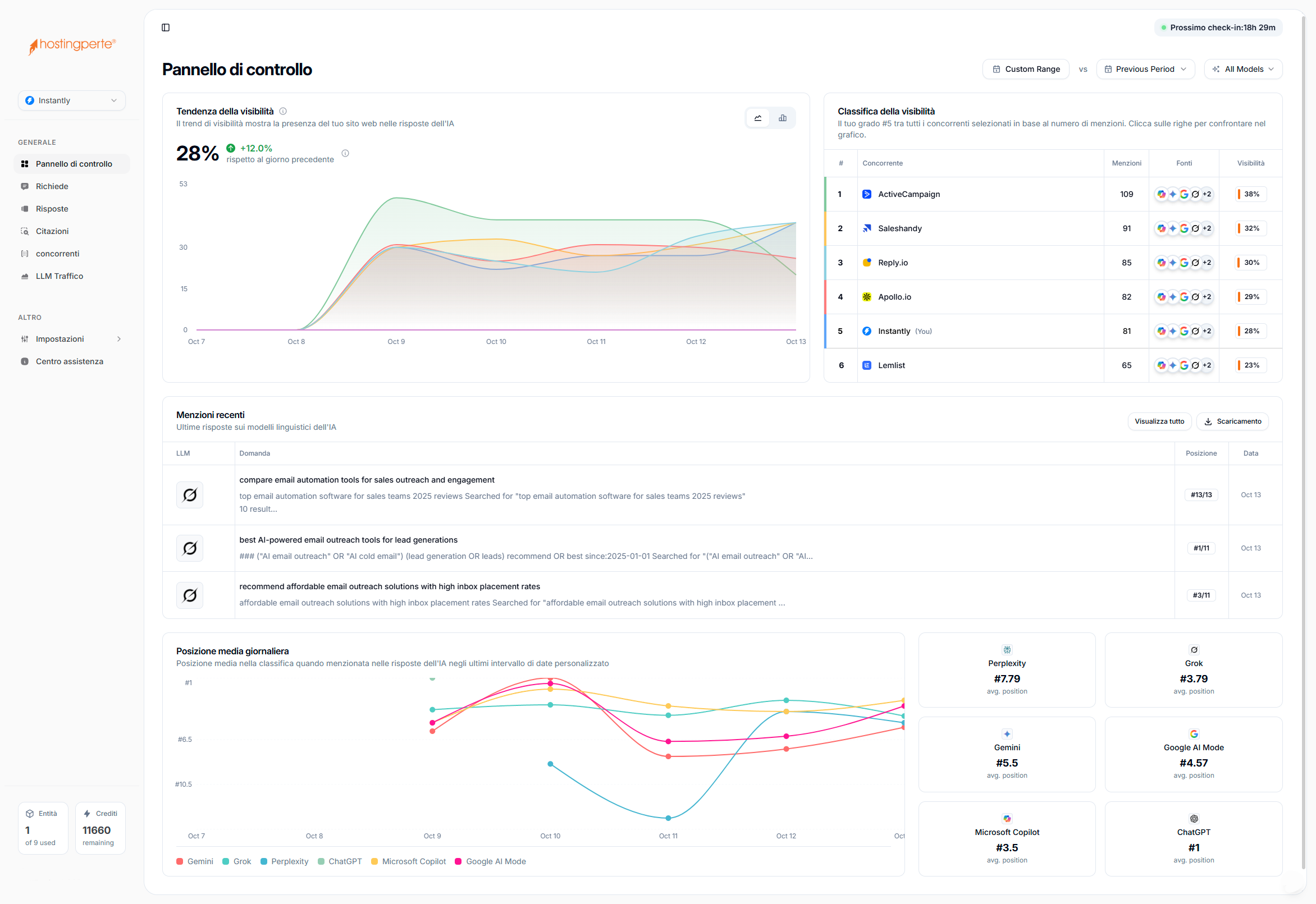Go to LLM Traffico section

60,276
